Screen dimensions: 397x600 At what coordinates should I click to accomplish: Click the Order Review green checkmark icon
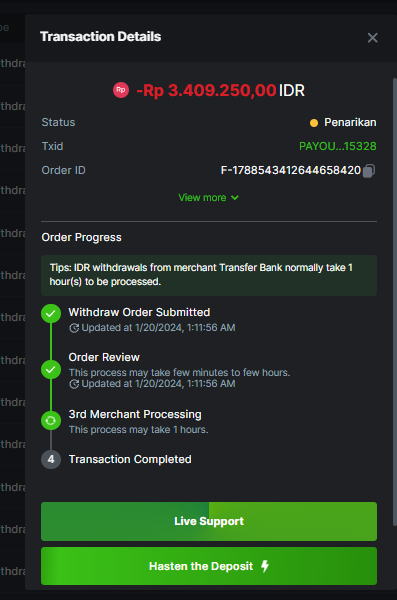point(51,370)
